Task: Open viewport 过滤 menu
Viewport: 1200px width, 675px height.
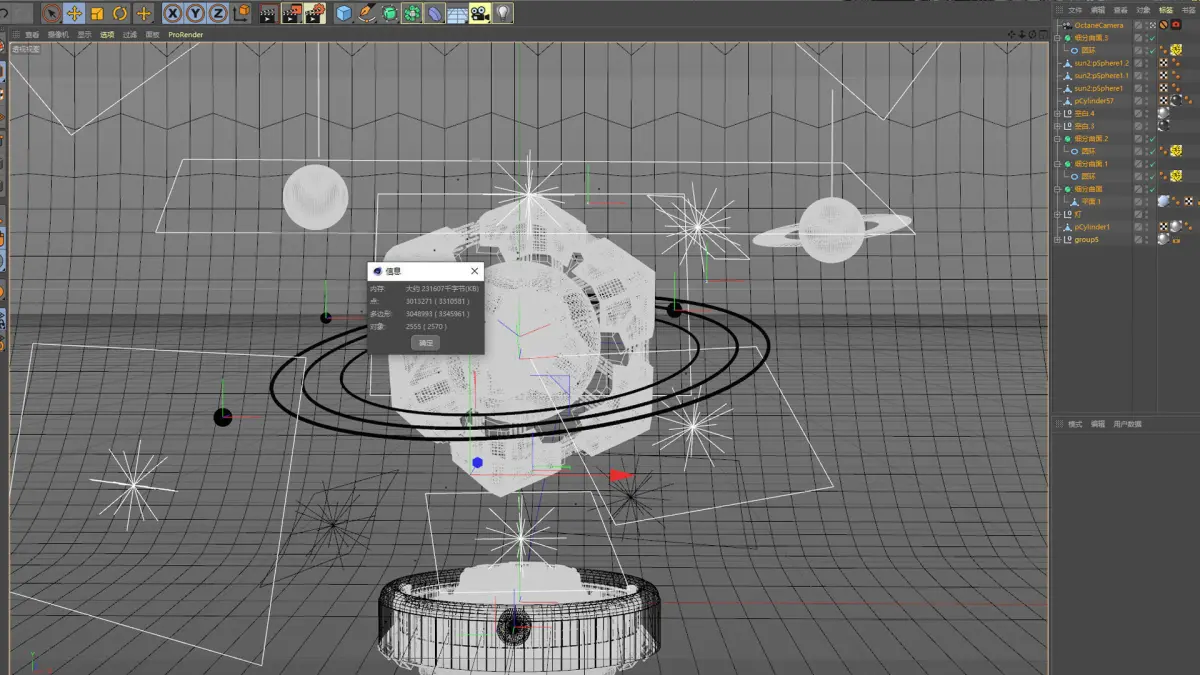Action: [x=130, y=34]
